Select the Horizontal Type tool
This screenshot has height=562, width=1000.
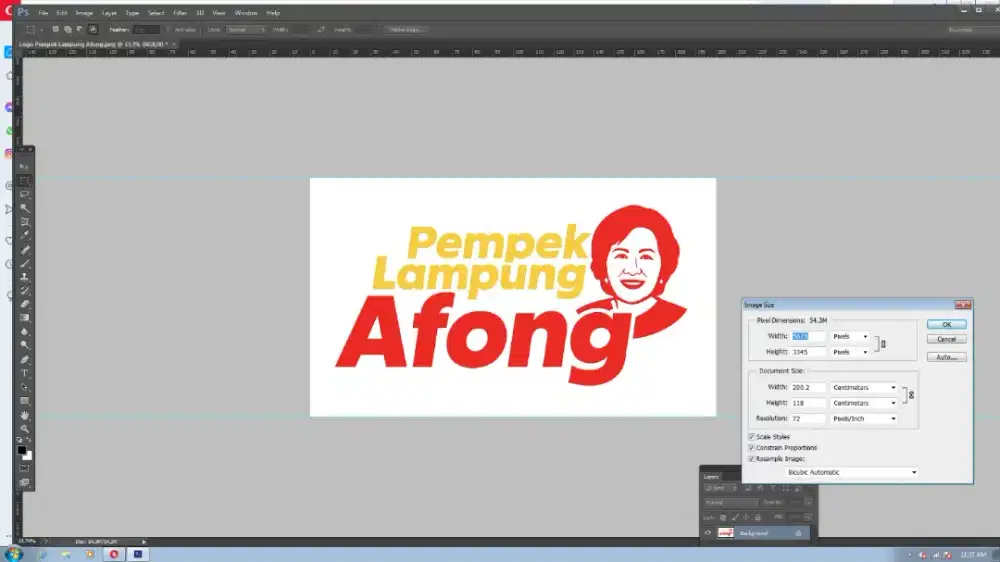click(24, 374)
